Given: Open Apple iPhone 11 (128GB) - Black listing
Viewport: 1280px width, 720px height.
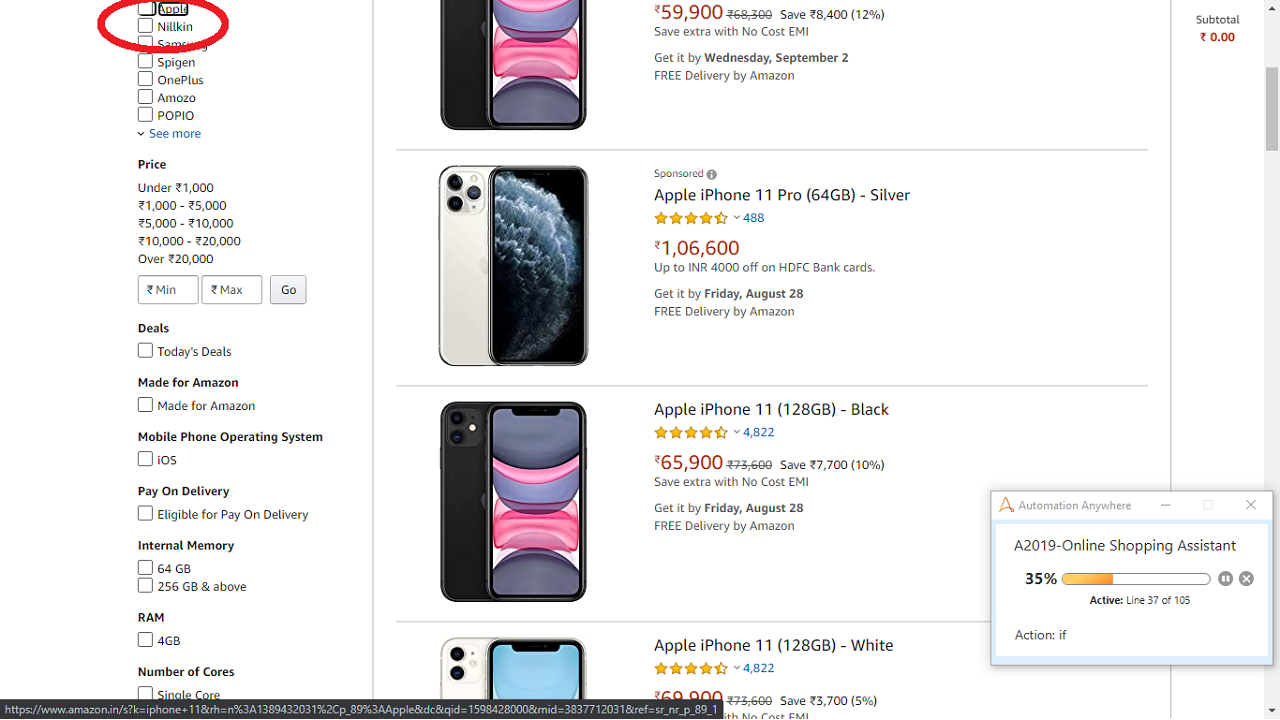Looking at the screenshot, I should point(771,409).
